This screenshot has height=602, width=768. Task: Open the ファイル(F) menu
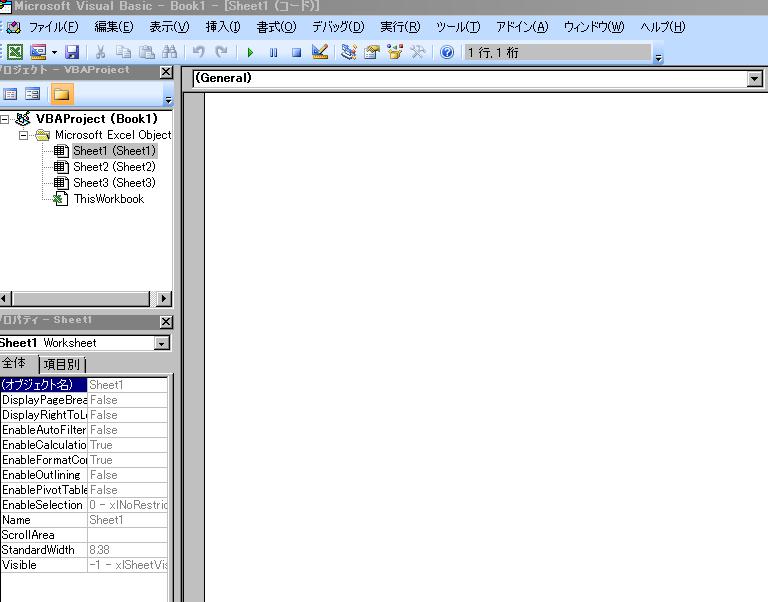click(x=53, y=27)
